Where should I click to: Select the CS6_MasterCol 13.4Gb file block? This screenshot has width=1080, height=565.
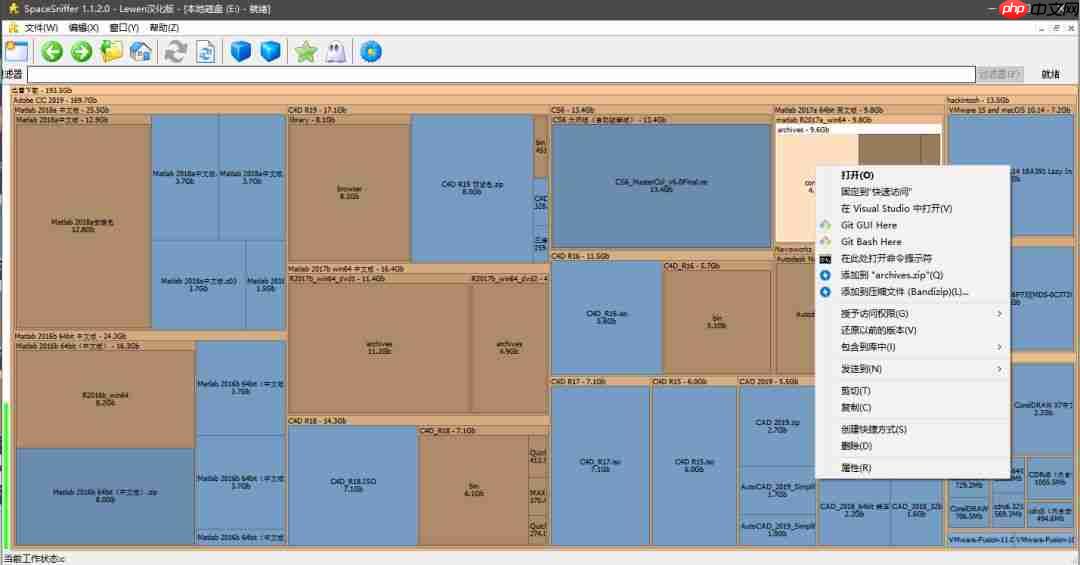click(661, 185)
